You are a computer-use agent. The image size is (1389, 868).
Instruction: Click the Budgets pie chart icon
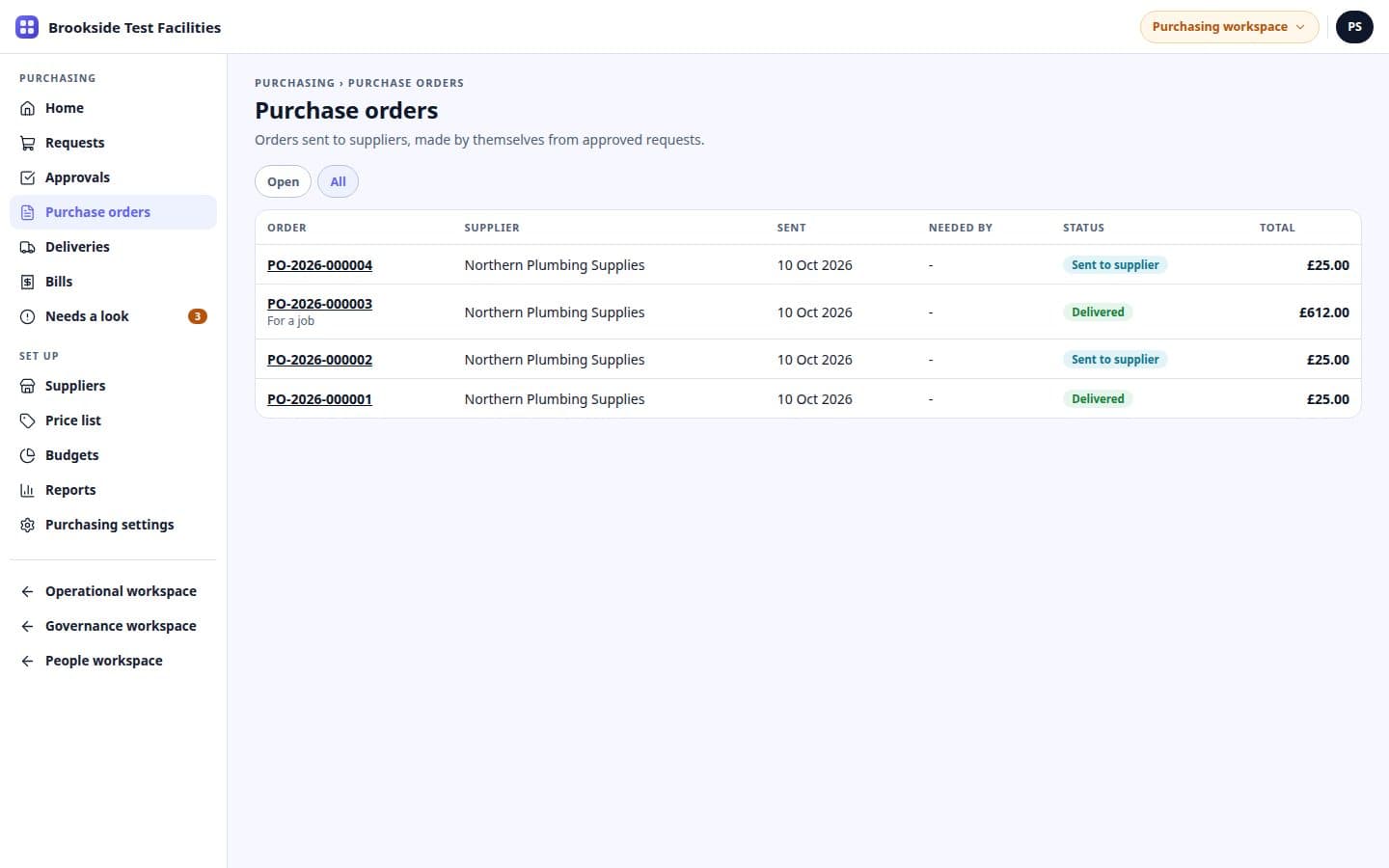click(27, 455)
